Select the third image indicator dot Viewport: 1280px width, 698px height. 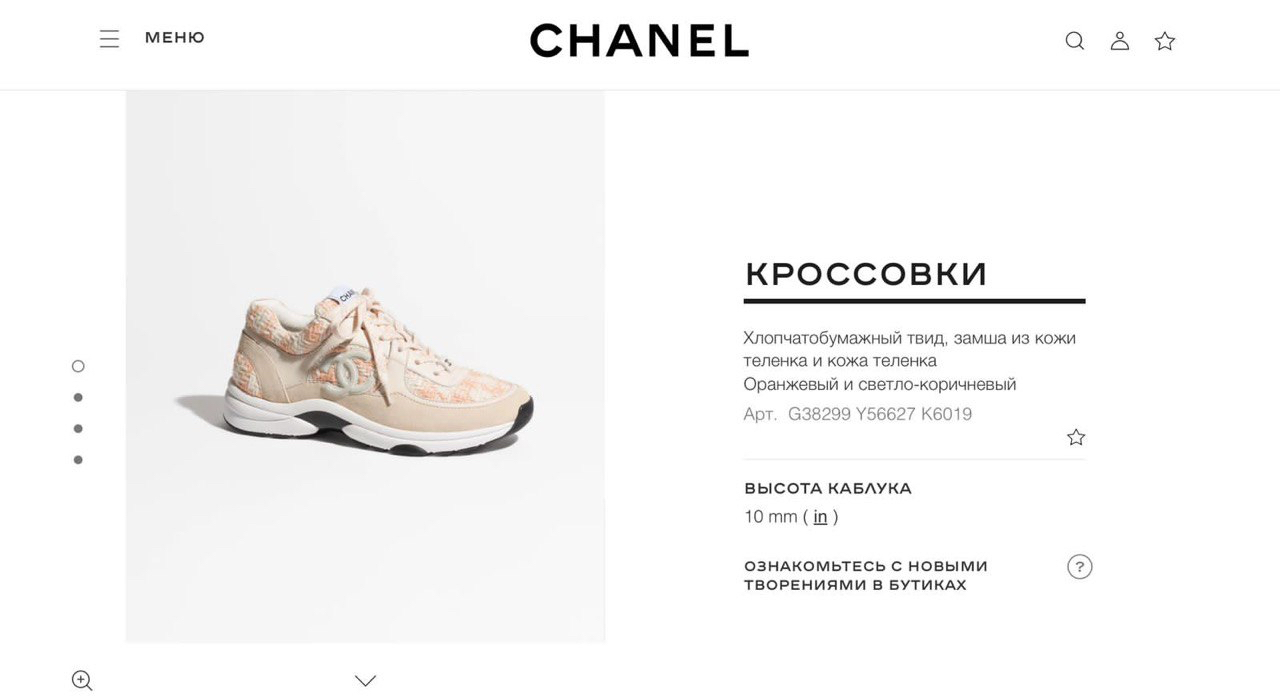coord(78,429)
